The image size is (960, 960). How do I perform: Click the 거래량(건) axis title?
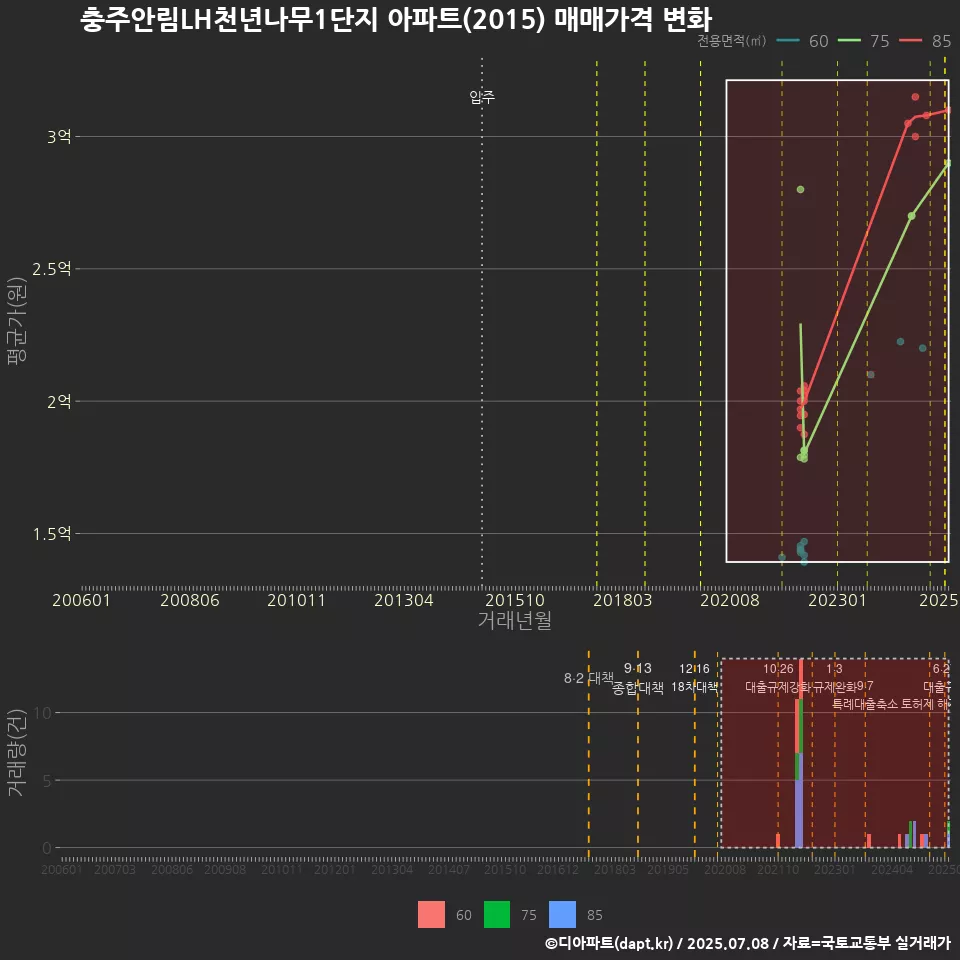(16, 752)
